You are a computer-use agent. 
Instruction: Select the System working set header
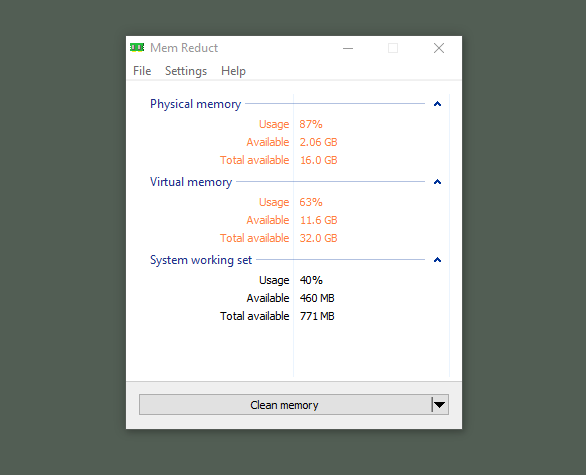[201, 260]
